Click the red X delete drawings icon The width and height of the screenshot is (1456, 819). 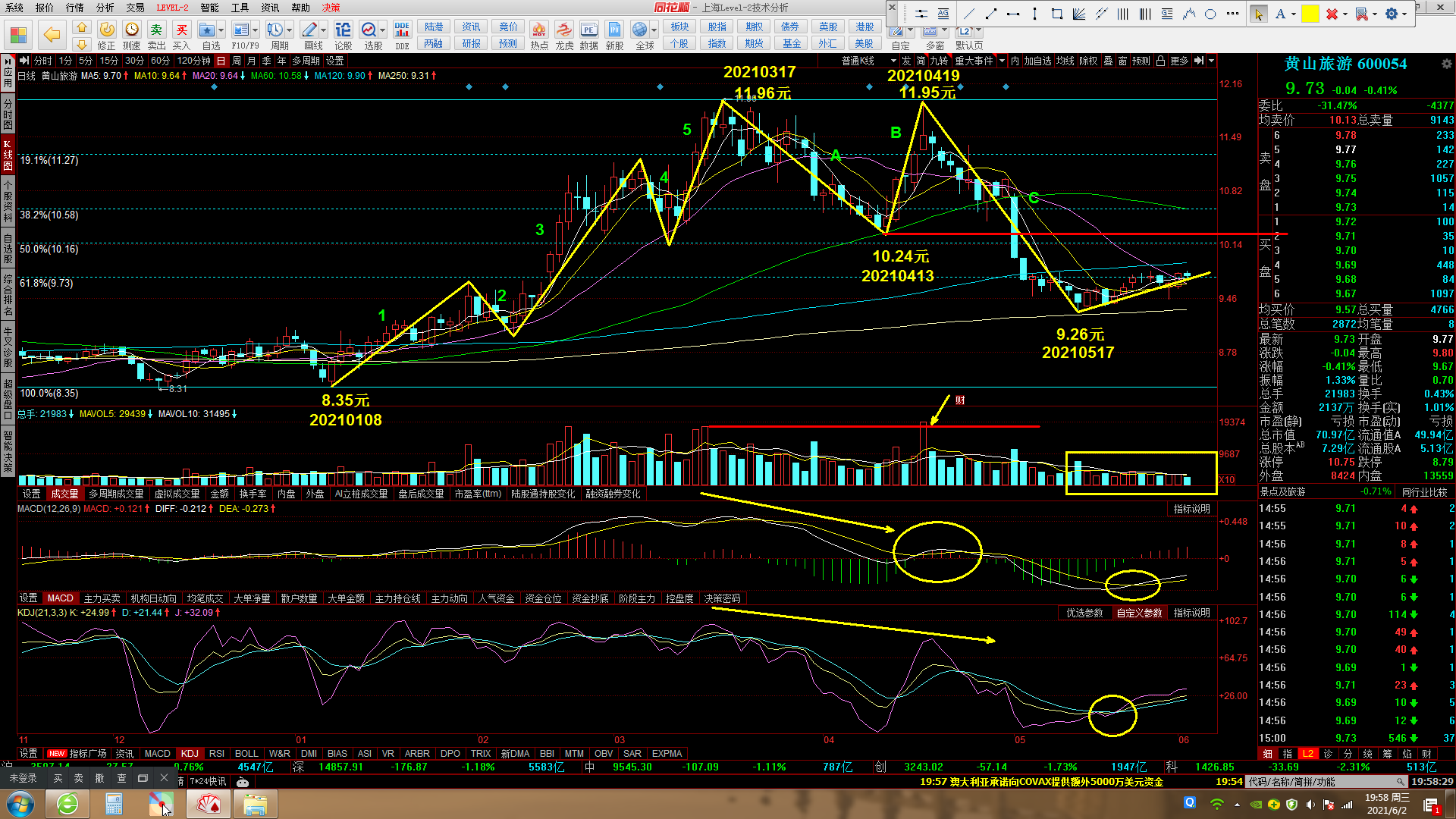click(1332, 14)
